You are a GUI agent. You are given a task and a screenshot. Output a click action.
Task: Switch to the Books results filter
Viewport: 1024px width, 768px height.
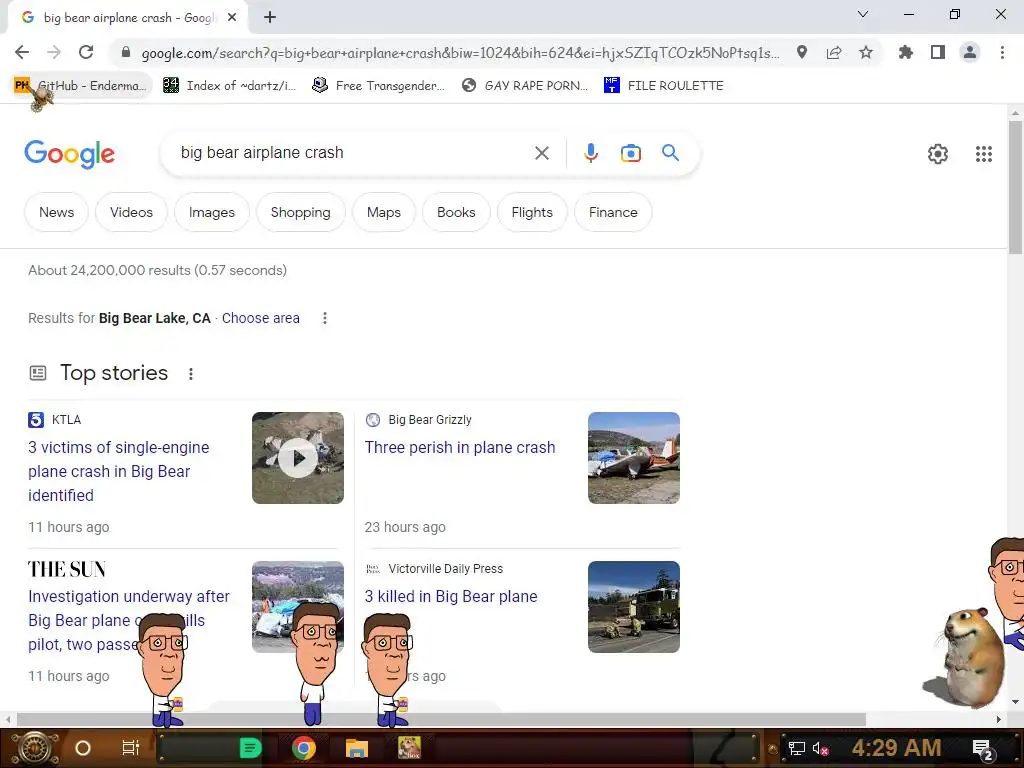point(456,212)
